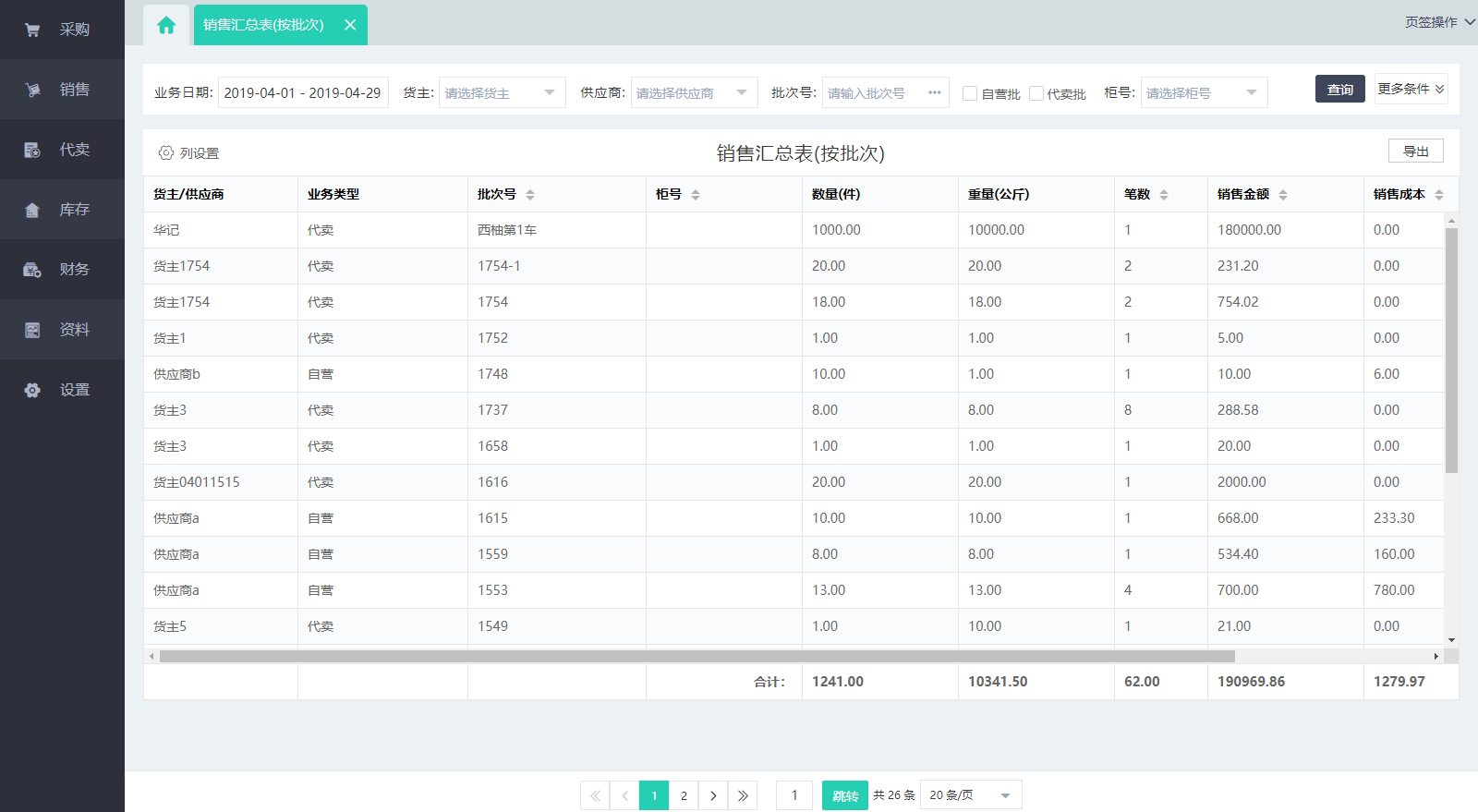The height and width of the screenshot is (812, 1478).
Task: Toggle the 代卖批 checkbox
Action: click(x=1036, y=93)
